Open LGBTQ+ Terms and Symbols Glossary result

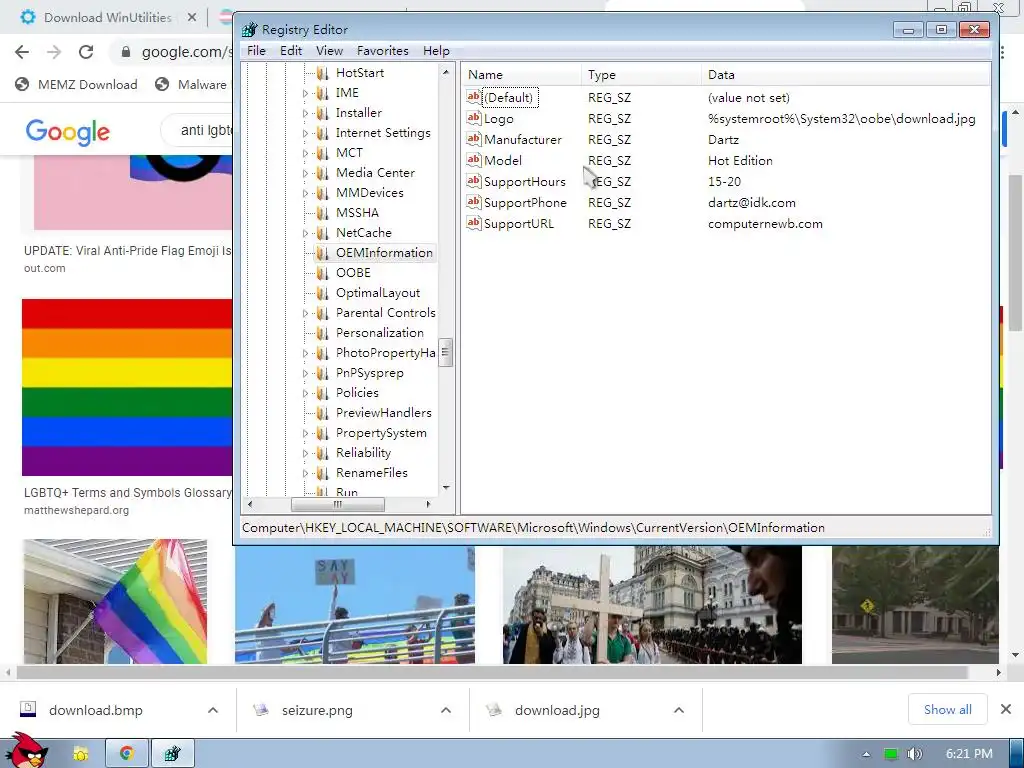tap(127, 492)
